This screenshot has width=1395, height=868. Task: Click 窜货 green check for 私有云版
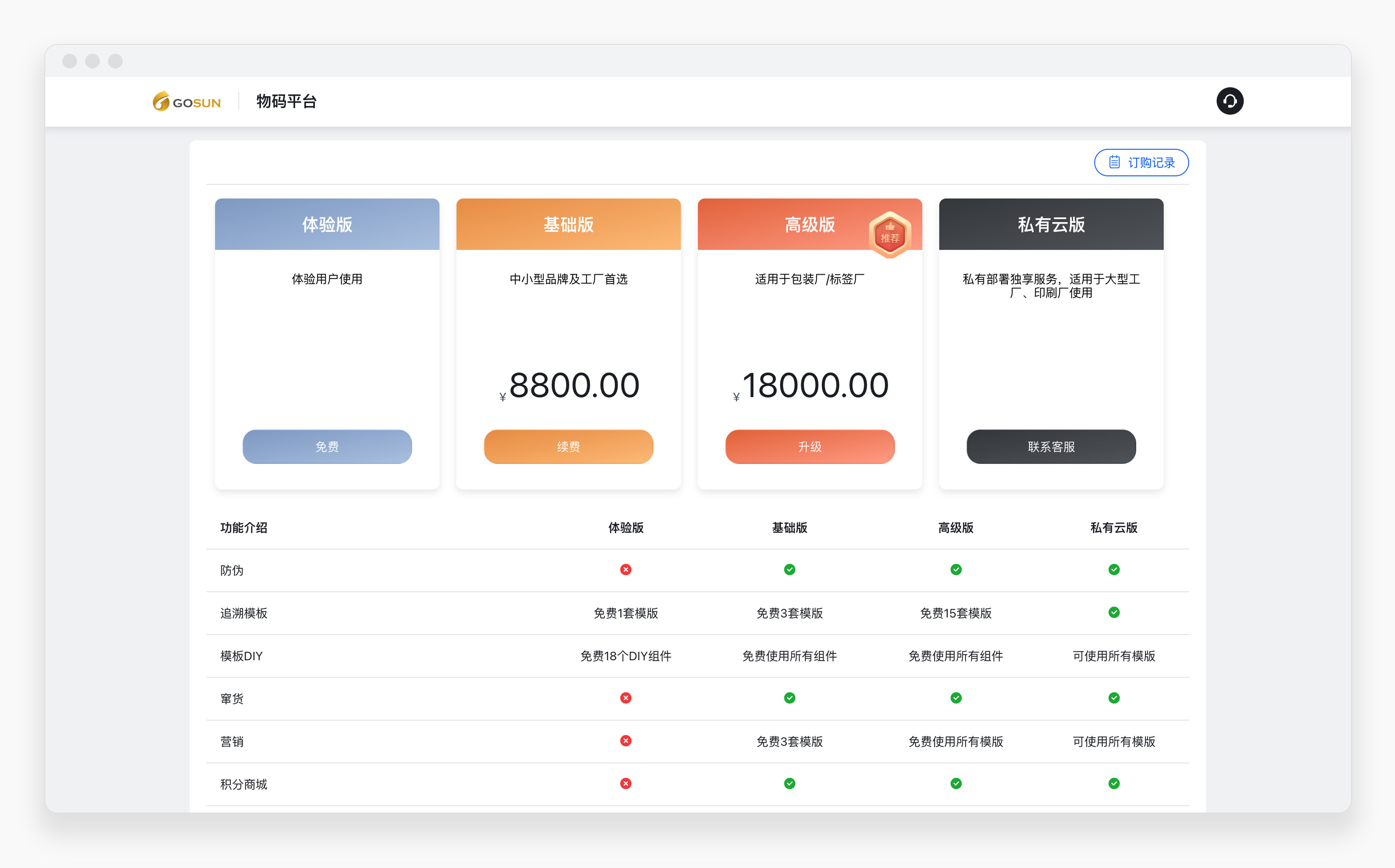tap(1113, 697)
